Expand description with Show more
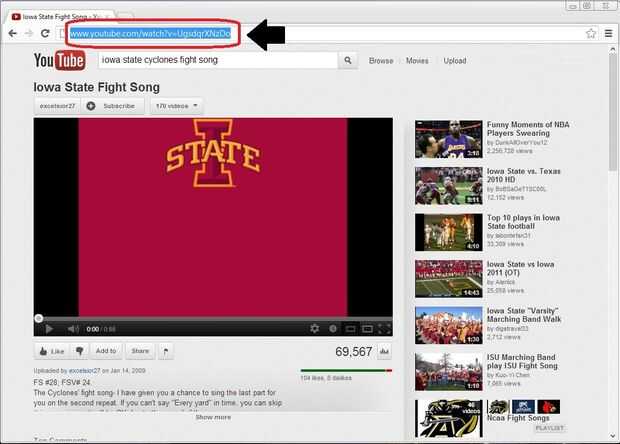The image size is (620, 444). 213,418
